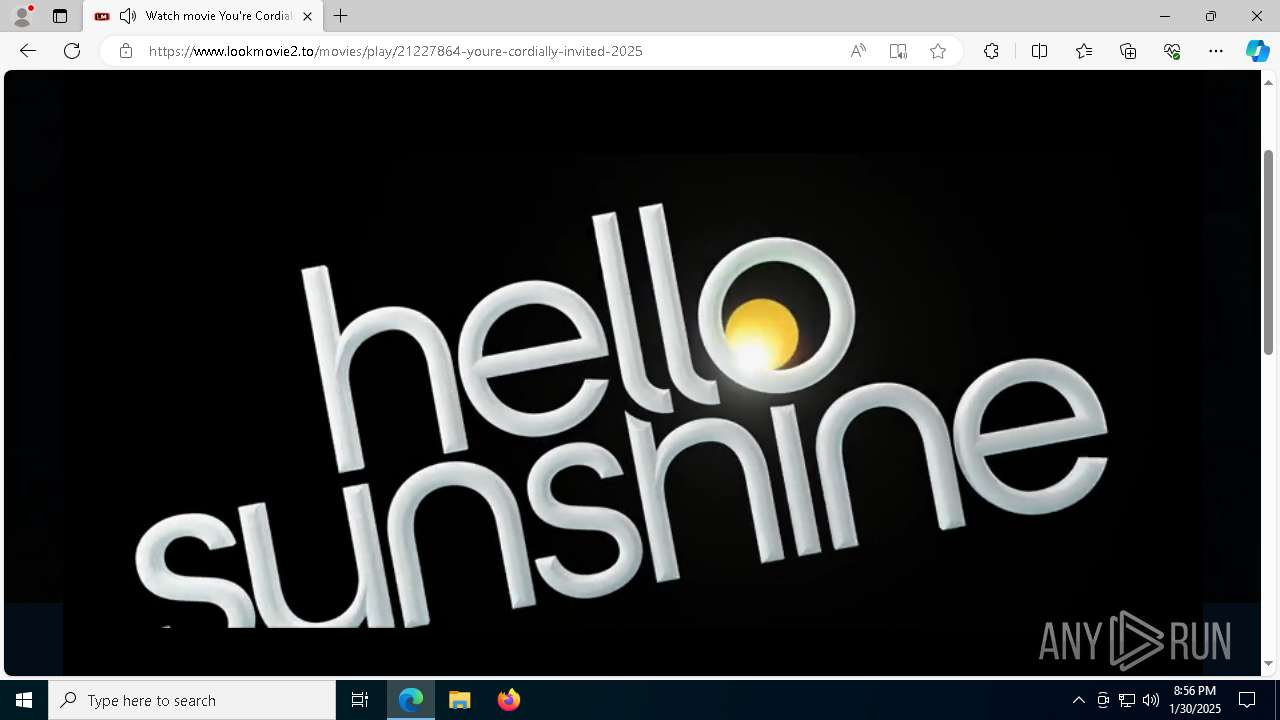Click the scrollbar up arrow
The height and width of the screenshot is (720, 1280).
(x=1268, y=81)
